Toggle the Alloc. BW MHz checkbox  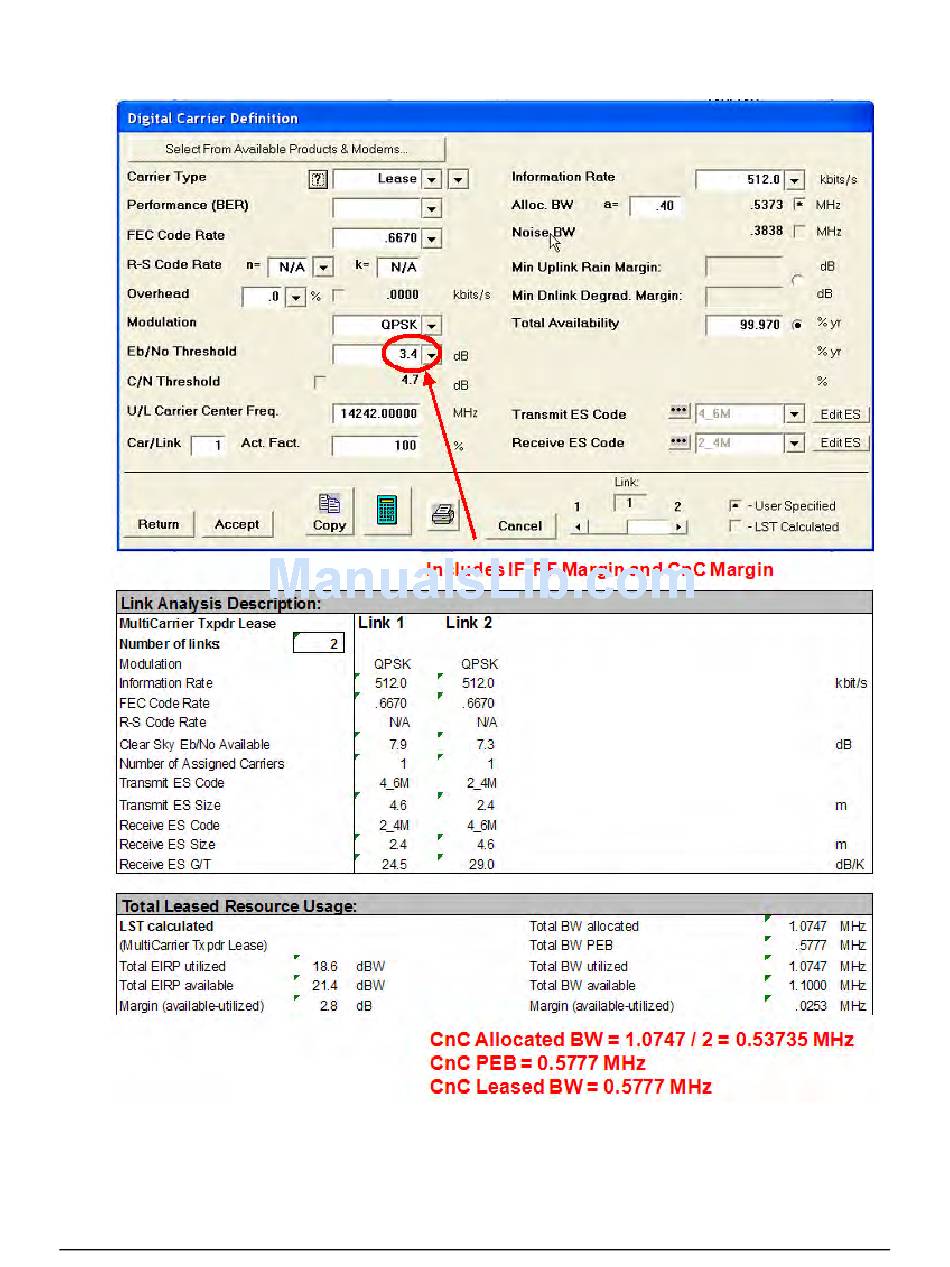coord(799,204)
